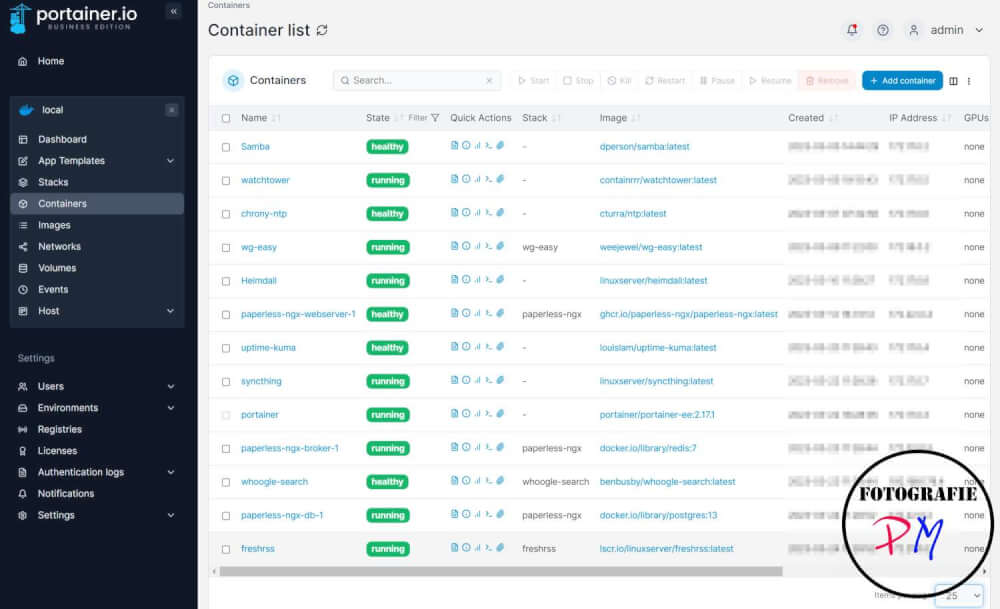Refresh the container list via reload icon
The image size is (1000, 609).
[x=322, y=30]
